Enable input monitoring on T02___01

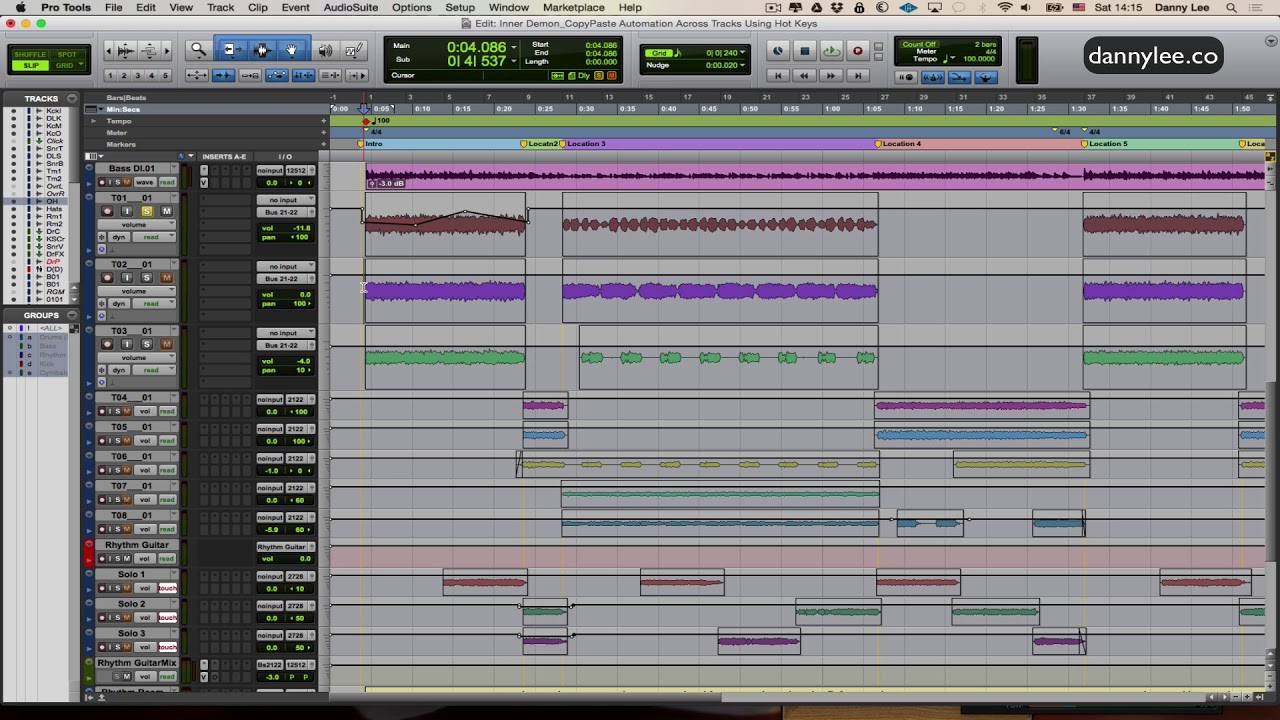[127, 277]
